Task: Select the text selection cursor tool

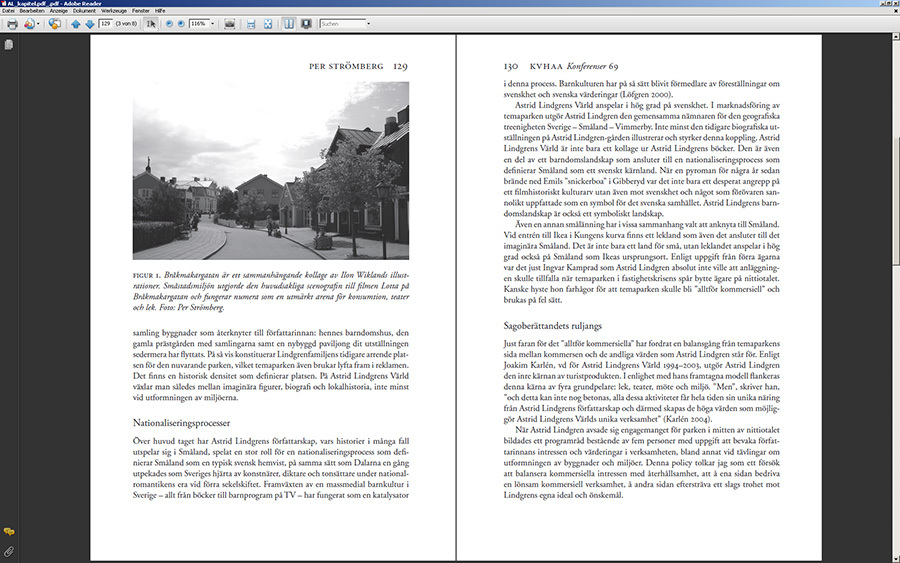Action: click(151, 24)
